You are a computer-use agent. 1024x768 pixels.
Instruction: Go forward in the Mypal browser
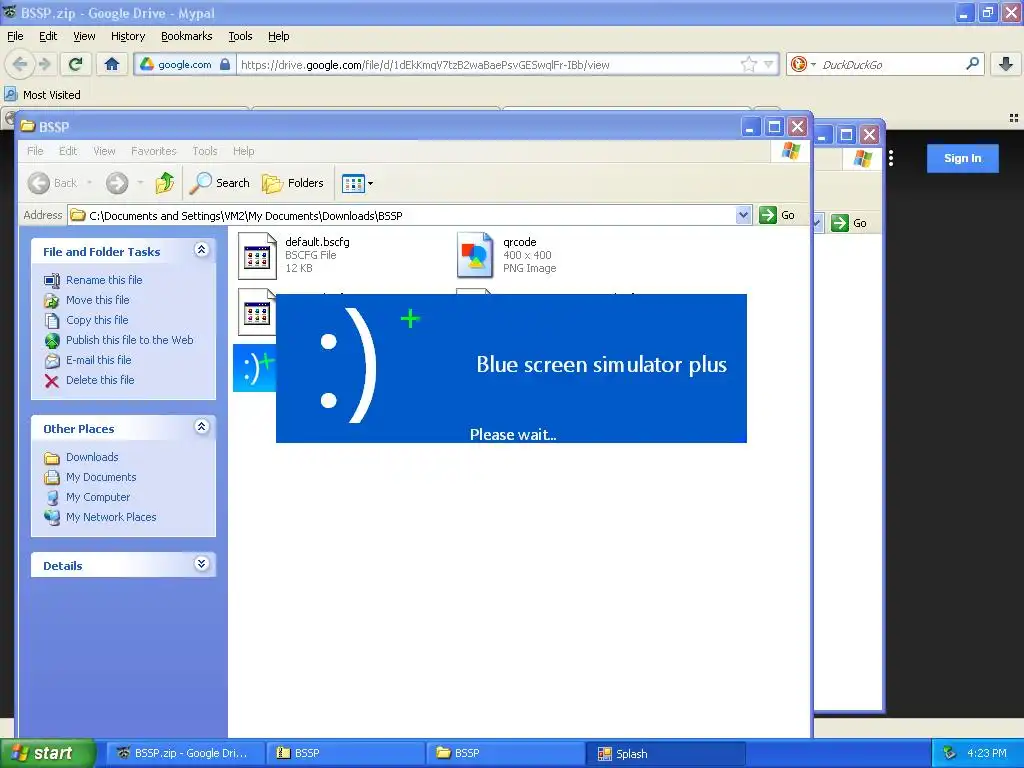[x=44, y=64]
